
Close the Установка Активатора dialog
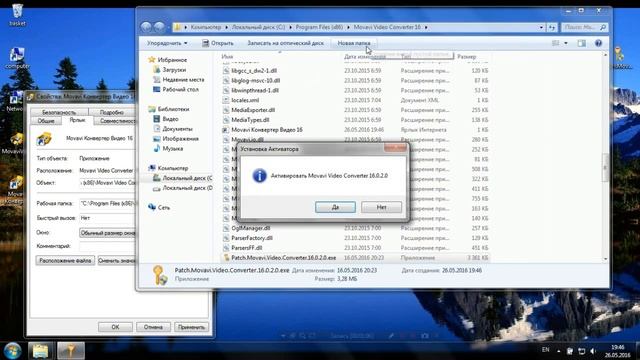tap(395, 148)
